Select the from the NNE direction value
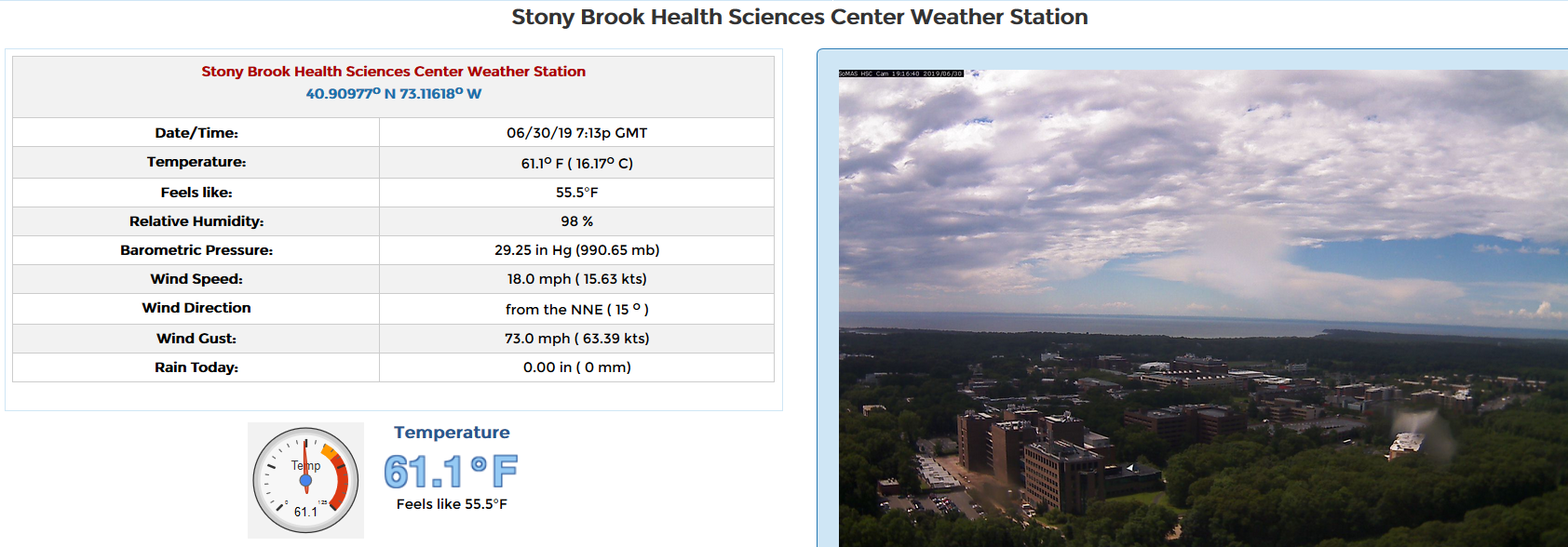The image size is (1568, 547). click(576, 309)
